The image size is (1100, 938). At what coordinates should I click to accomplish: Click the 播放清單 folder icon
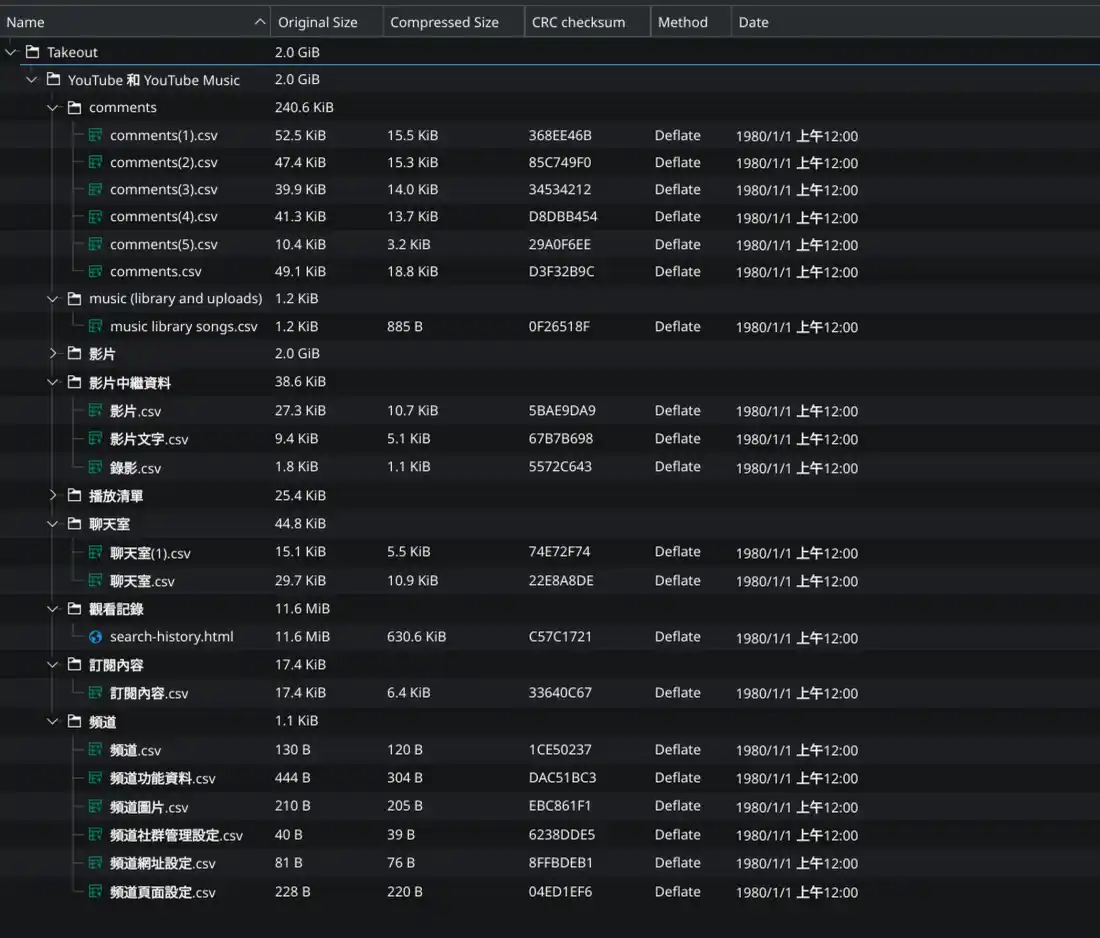(74, 495)
